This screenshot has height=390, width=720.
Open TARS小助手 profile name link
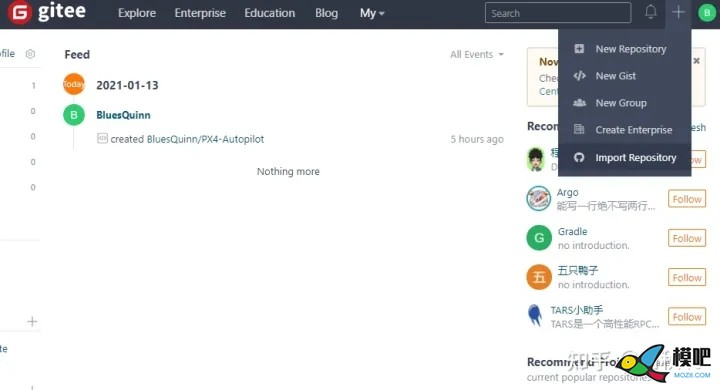point(577,310)
